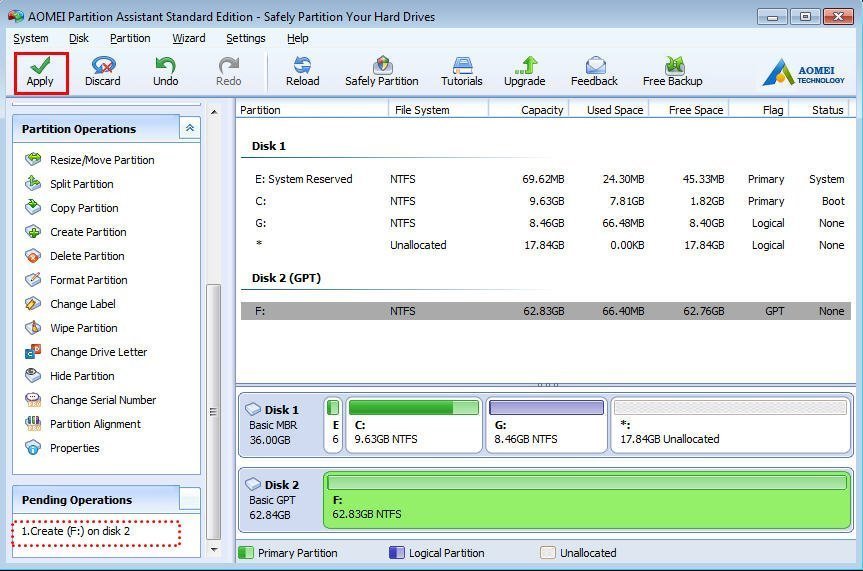Image resolution: width=863 pixels, height=571 pixels.
Task: Choose Hide Partition operation
Action: click(70, 376)
